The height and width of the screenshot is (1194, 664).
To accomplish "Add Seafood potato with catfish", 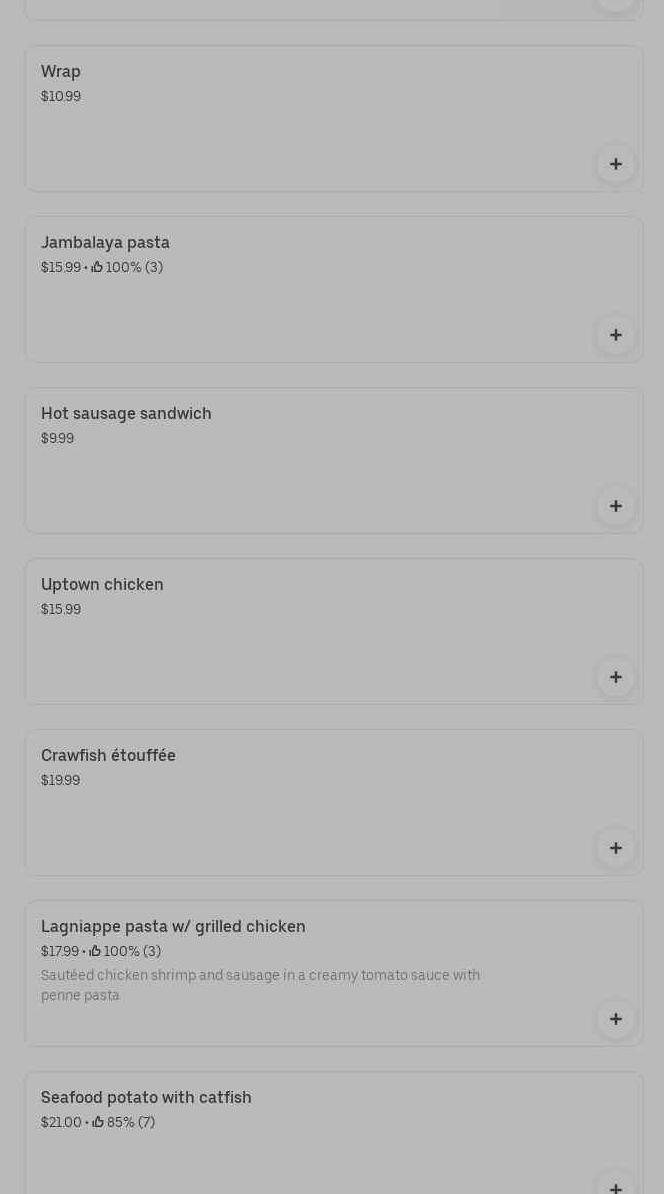I will [x=615, y=1186].
